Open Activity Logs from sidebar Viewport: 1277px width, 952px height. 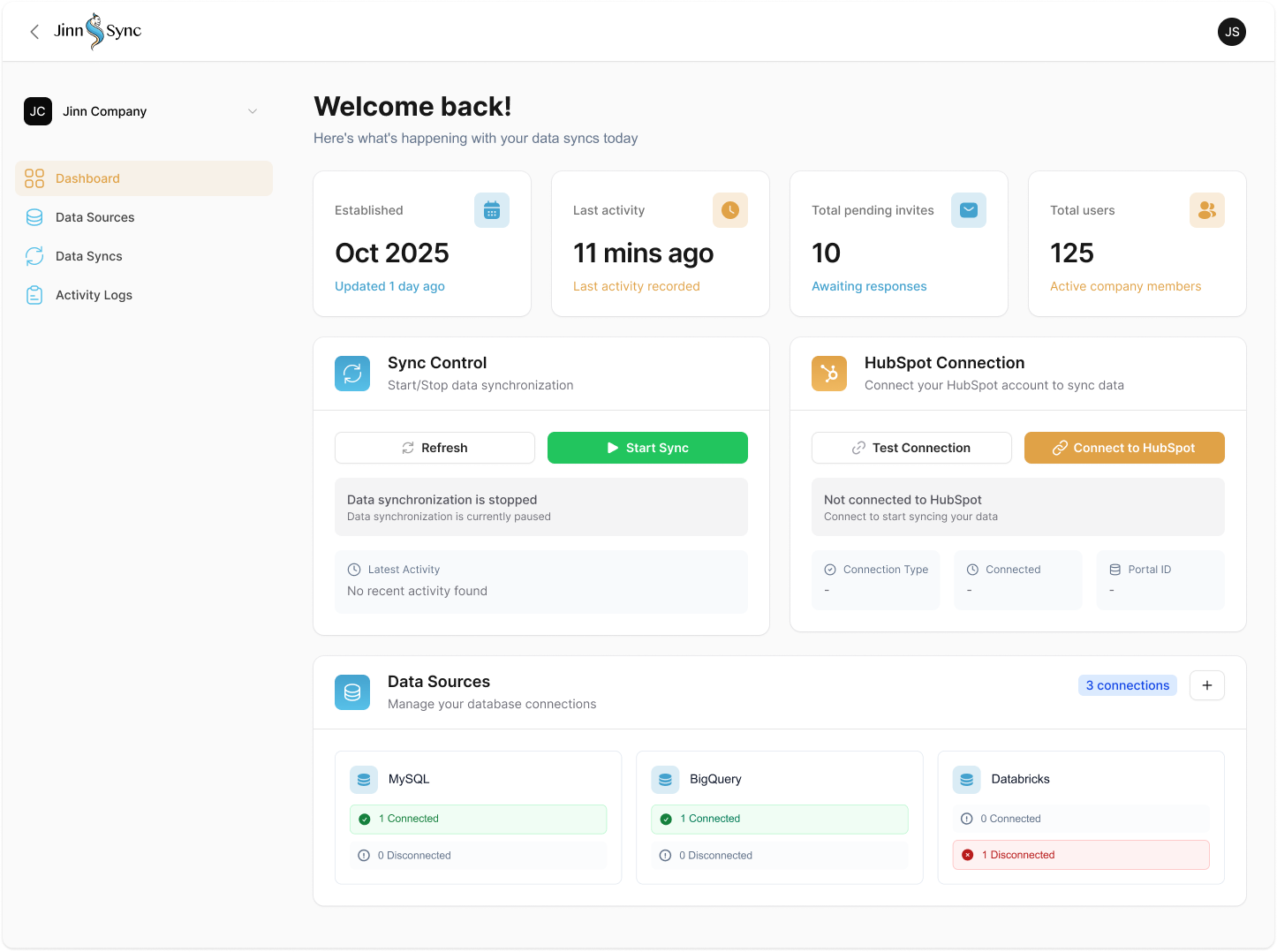[94, 295]
